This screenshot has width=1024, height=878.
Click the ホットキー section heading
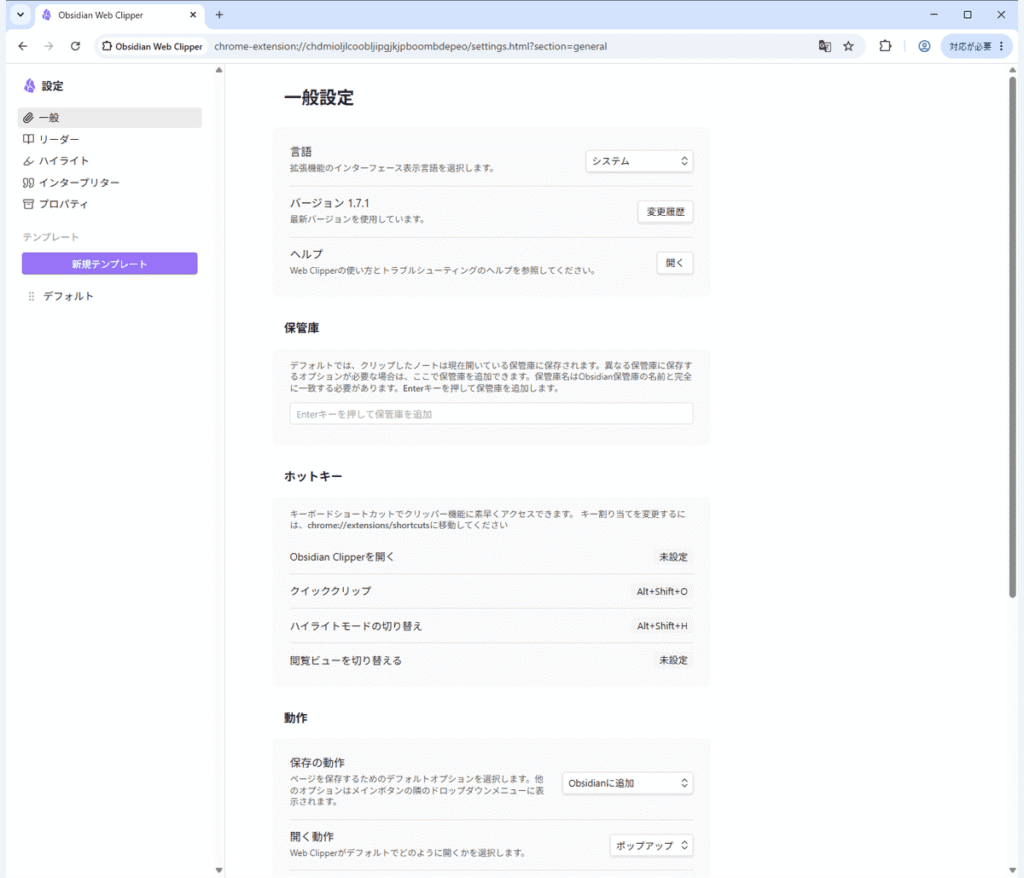pos(313,476)
